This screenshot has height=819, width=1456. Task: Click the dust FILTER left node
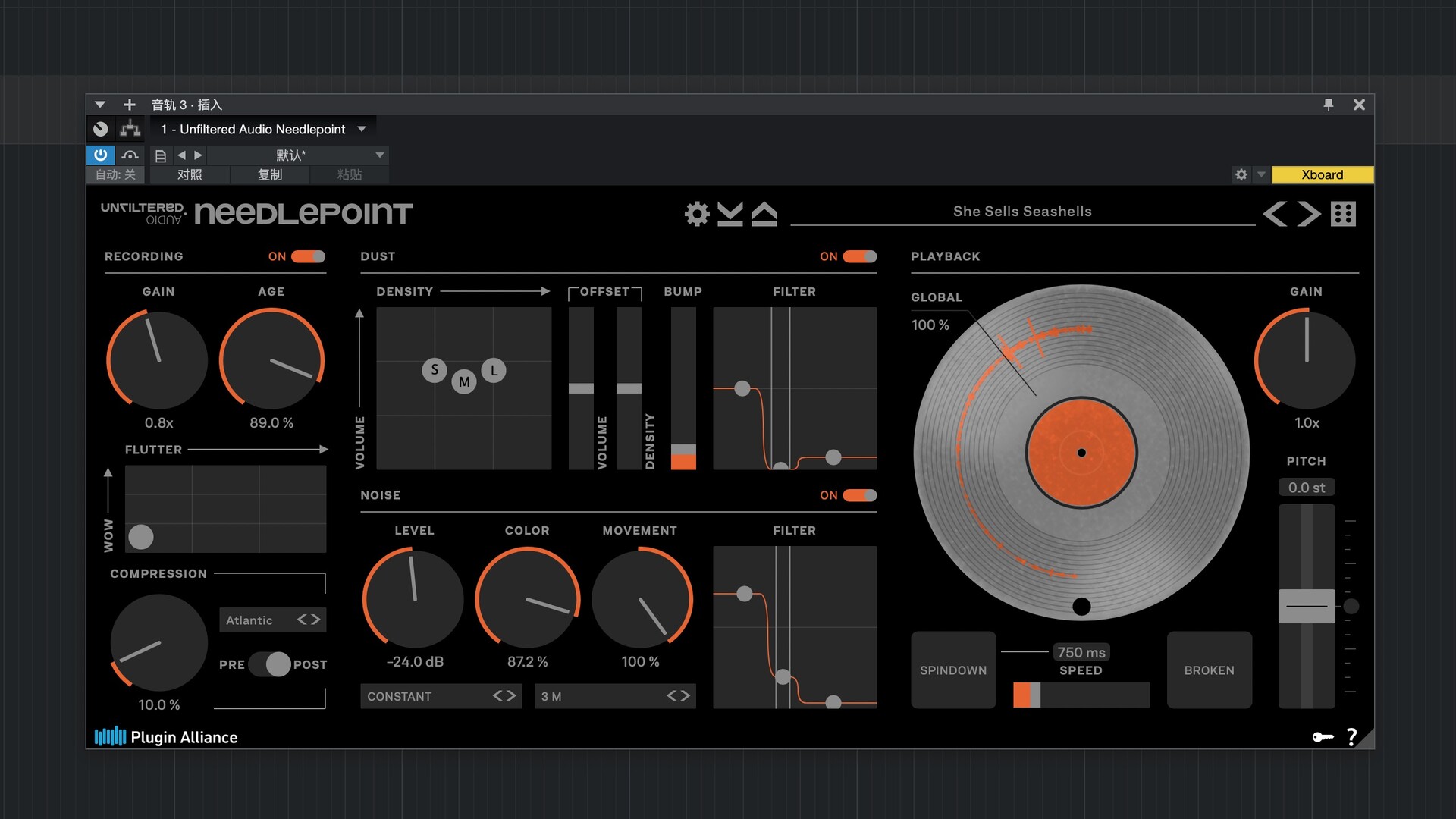(x=742, y=388)
